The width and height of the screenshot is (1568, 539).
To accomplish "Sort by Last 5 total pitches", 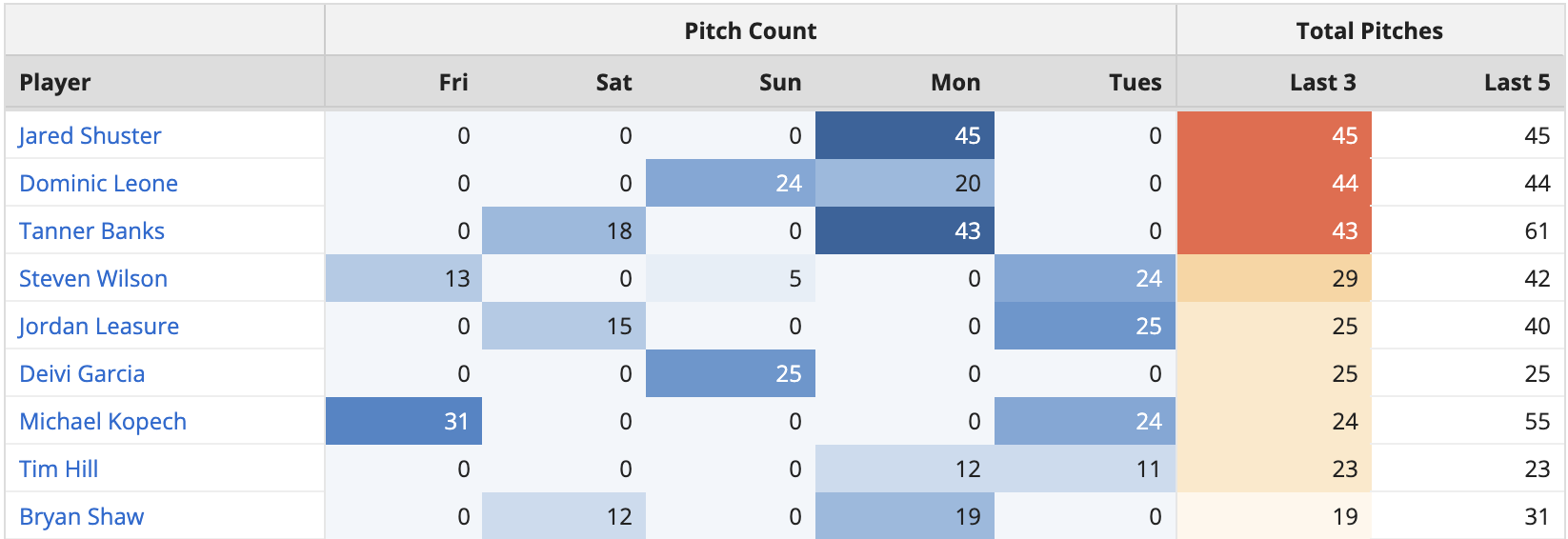I will point(1517,83).
